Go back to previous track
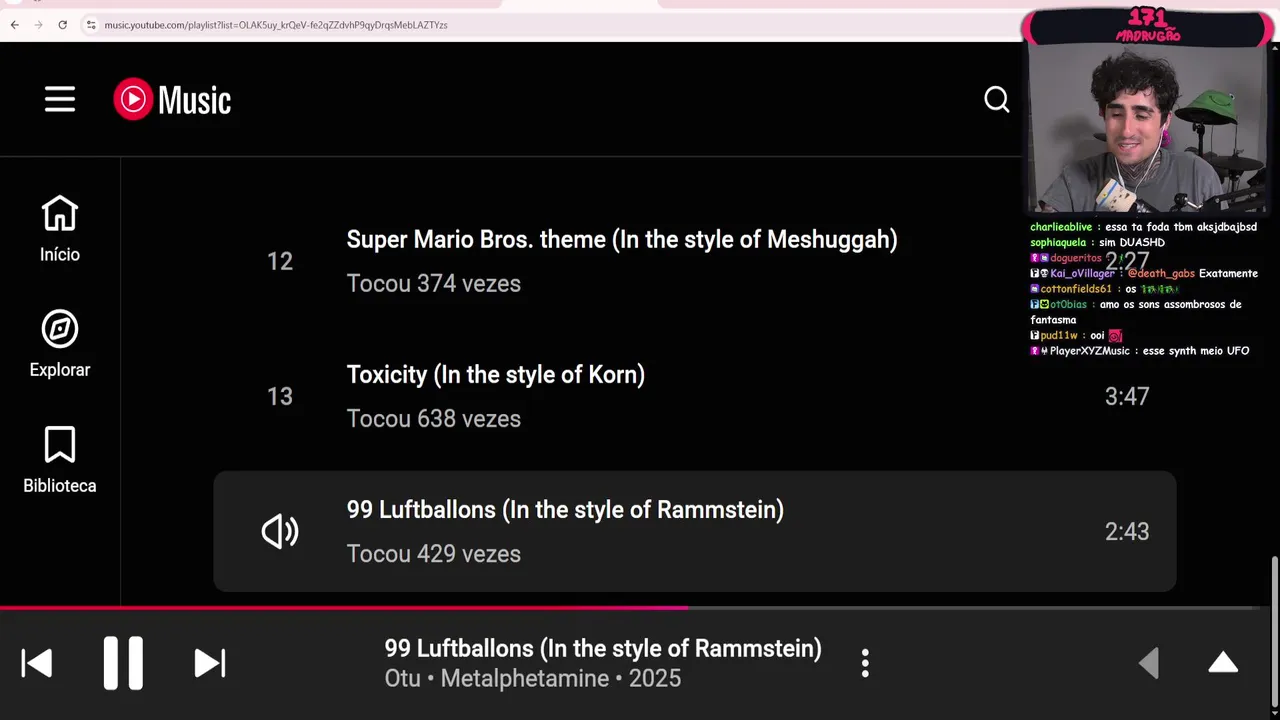1280x720 pixels. (37, 663)
